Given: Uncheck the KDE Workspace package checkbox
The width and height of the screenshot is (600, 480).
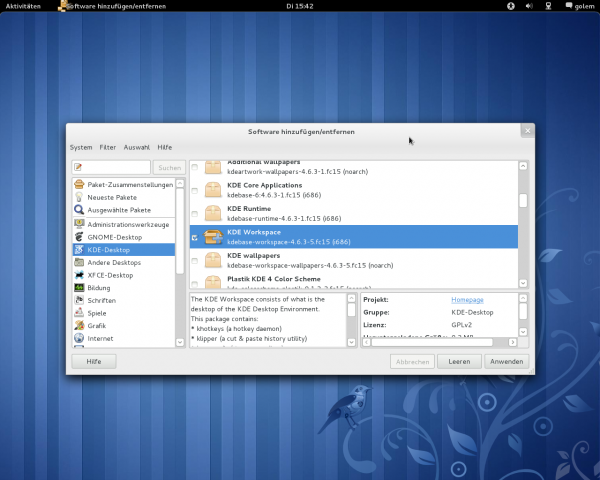Looking at the screenshot, I should (195, 238).
